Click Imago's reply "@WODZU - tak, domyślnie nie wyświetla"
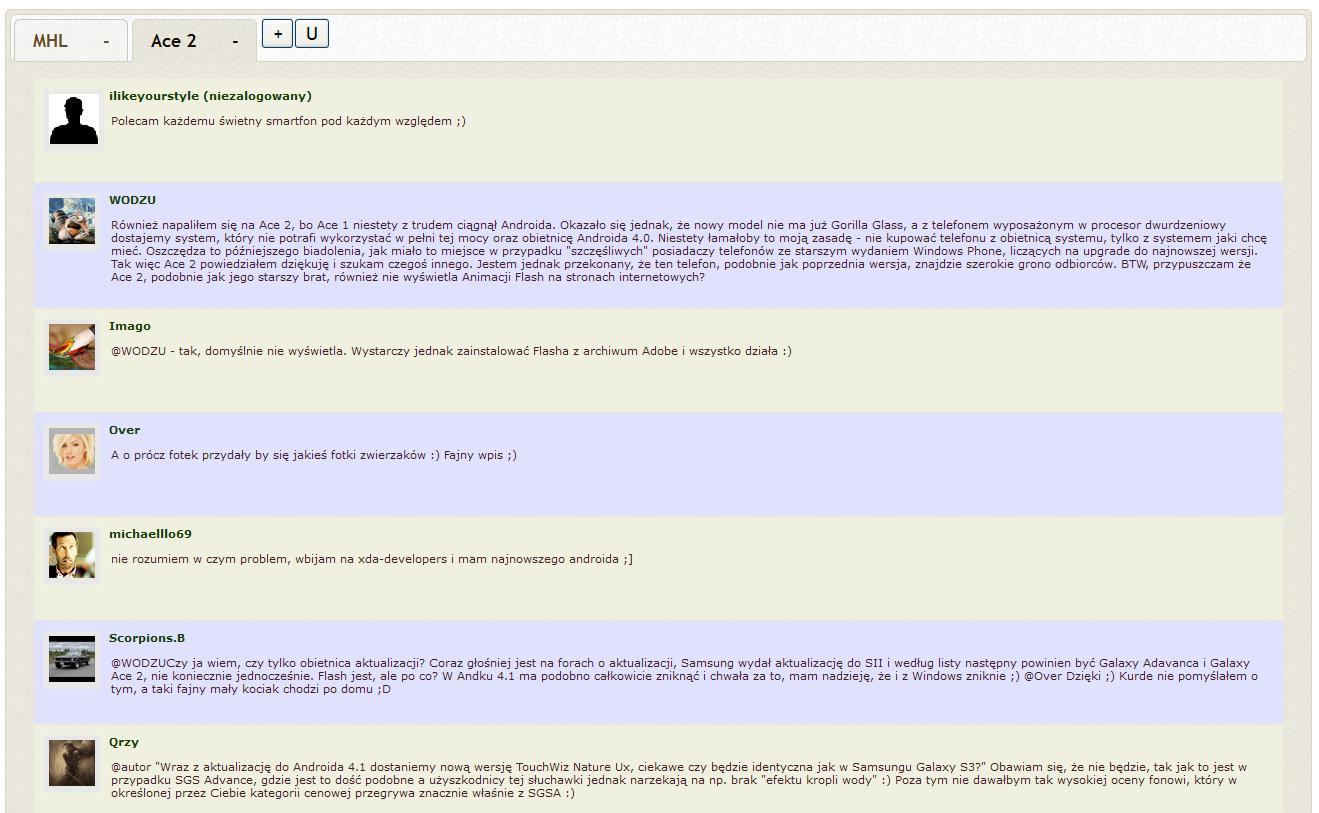 click(x=451, y=351)
